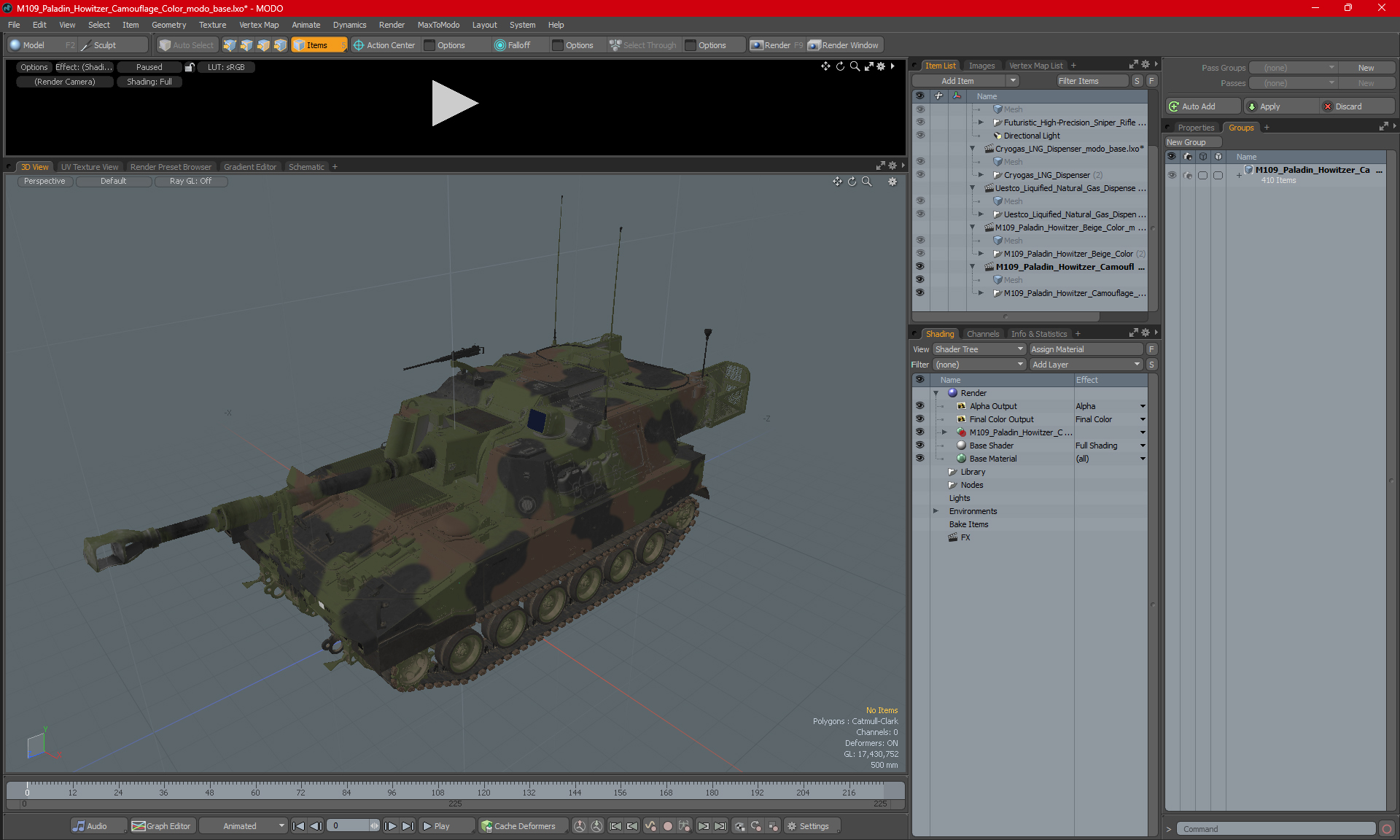1400x840 pixels.
Task: Switch to Properties tab
Action: (1196, 128)
